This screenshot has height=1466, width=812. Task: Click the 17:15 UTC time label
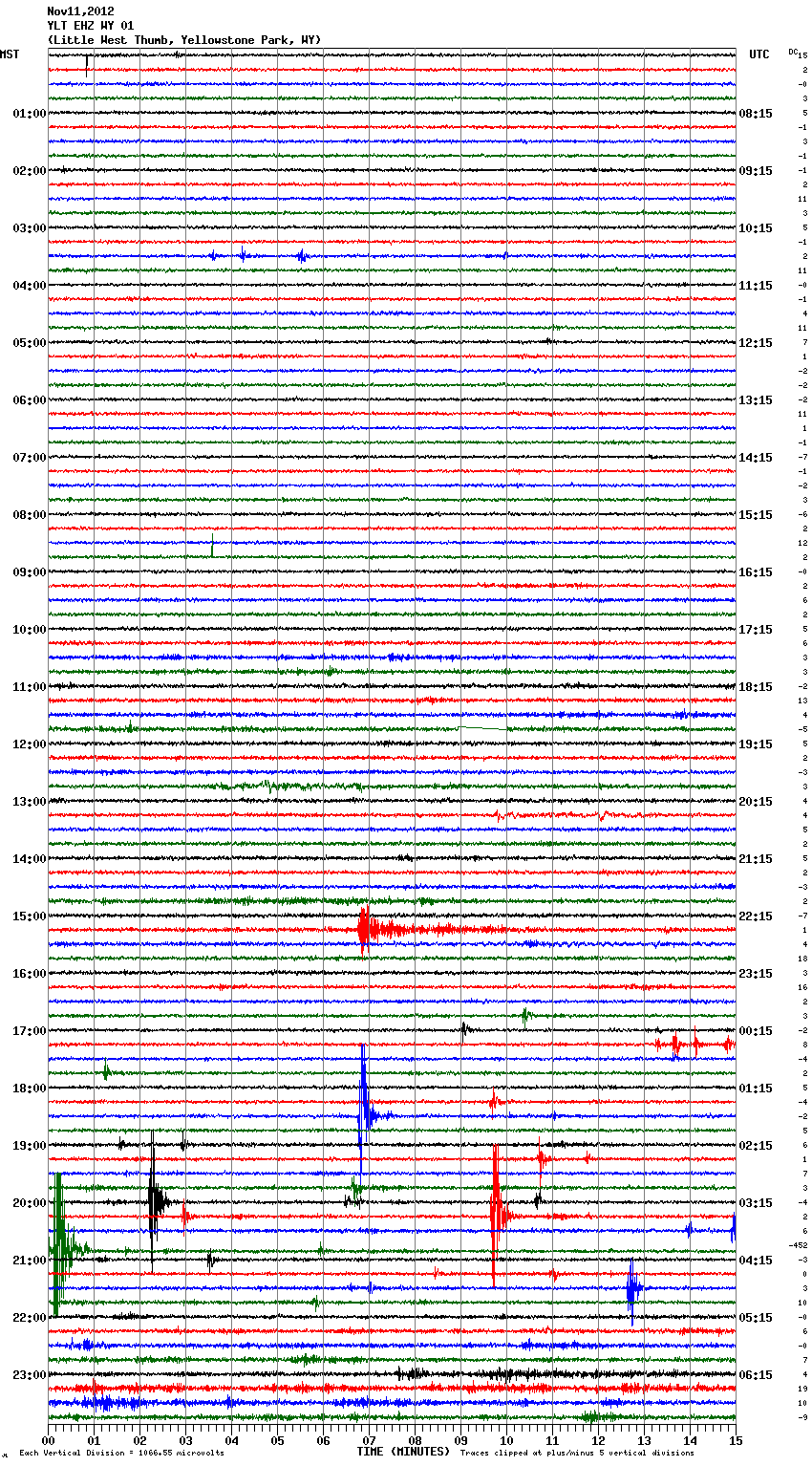(x=756, y=630)
